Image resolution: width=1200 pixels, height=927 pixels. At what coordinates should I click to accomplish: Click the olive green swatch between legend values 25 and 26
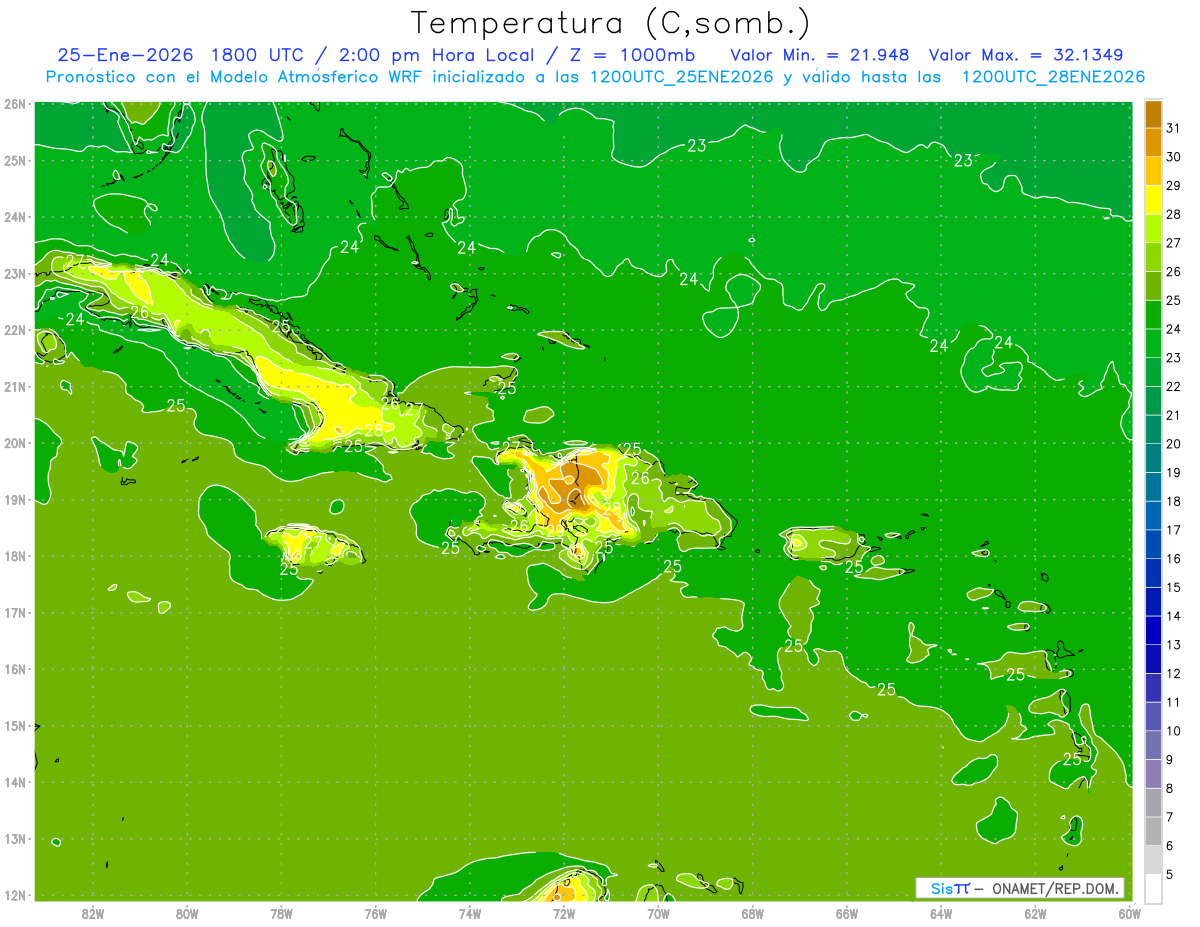1153,286
